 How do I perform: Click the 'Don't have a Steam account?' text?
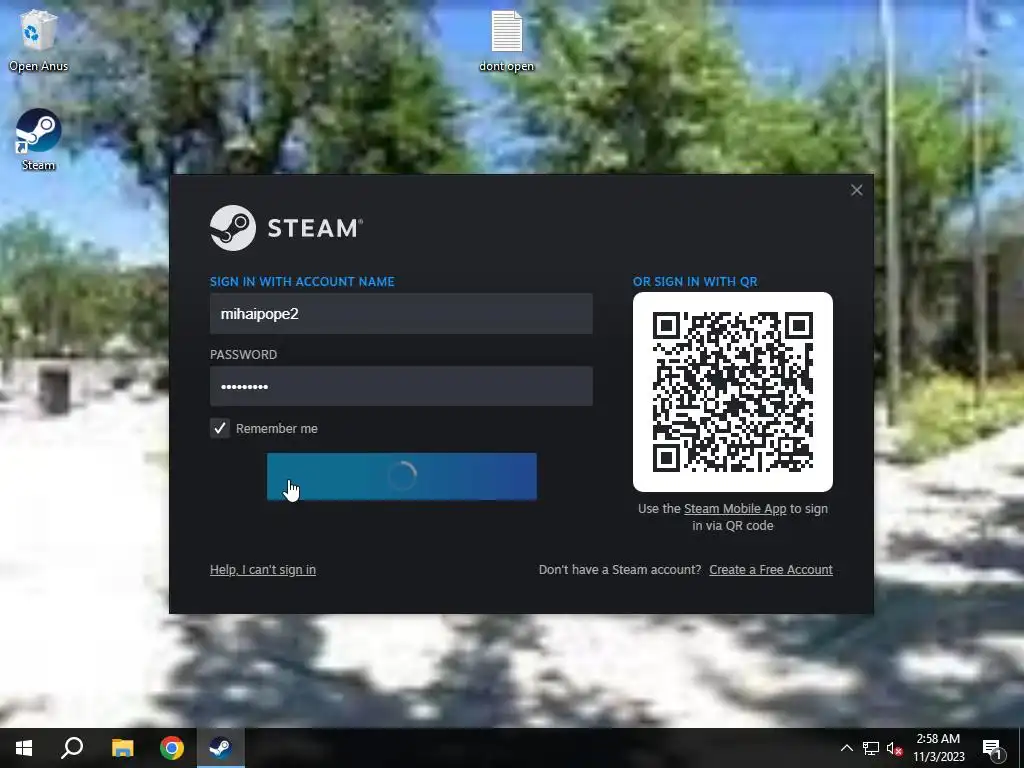620,569
